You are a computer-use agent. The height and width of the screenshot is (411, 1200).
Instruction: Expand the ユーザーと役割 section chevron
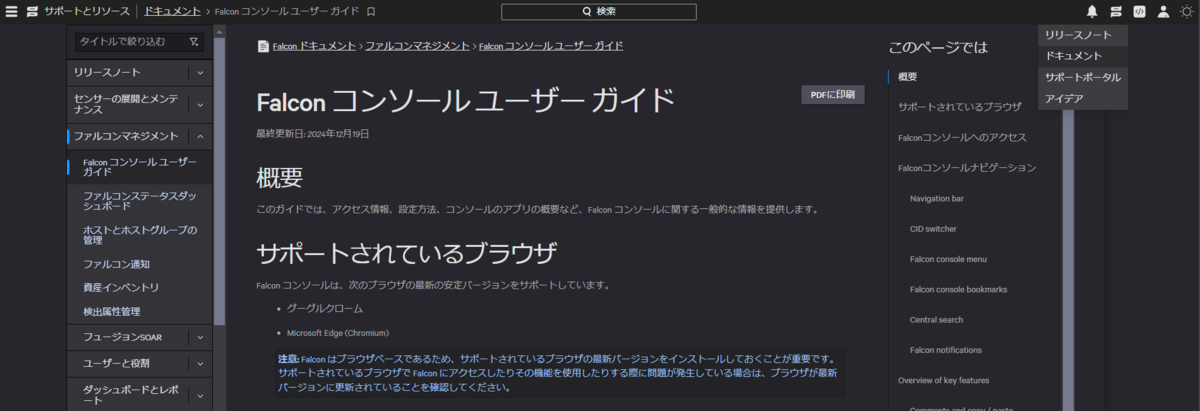point(200,363)
